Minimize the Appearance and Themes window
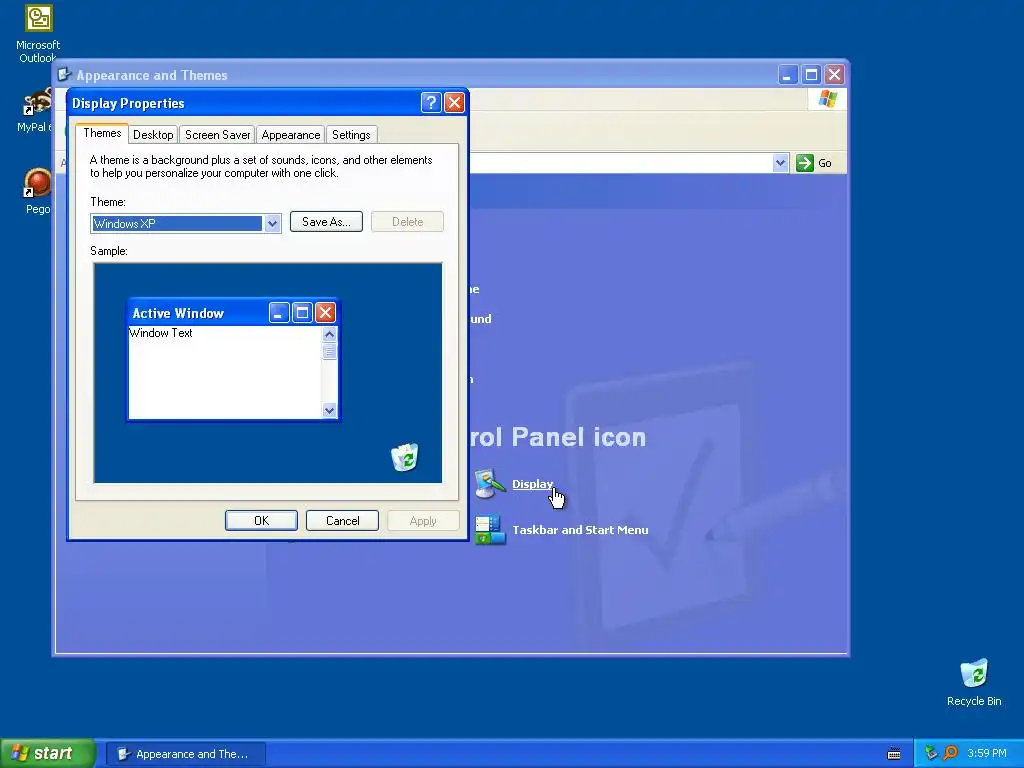The image size is (1024, 768). (x=788, y=74)
